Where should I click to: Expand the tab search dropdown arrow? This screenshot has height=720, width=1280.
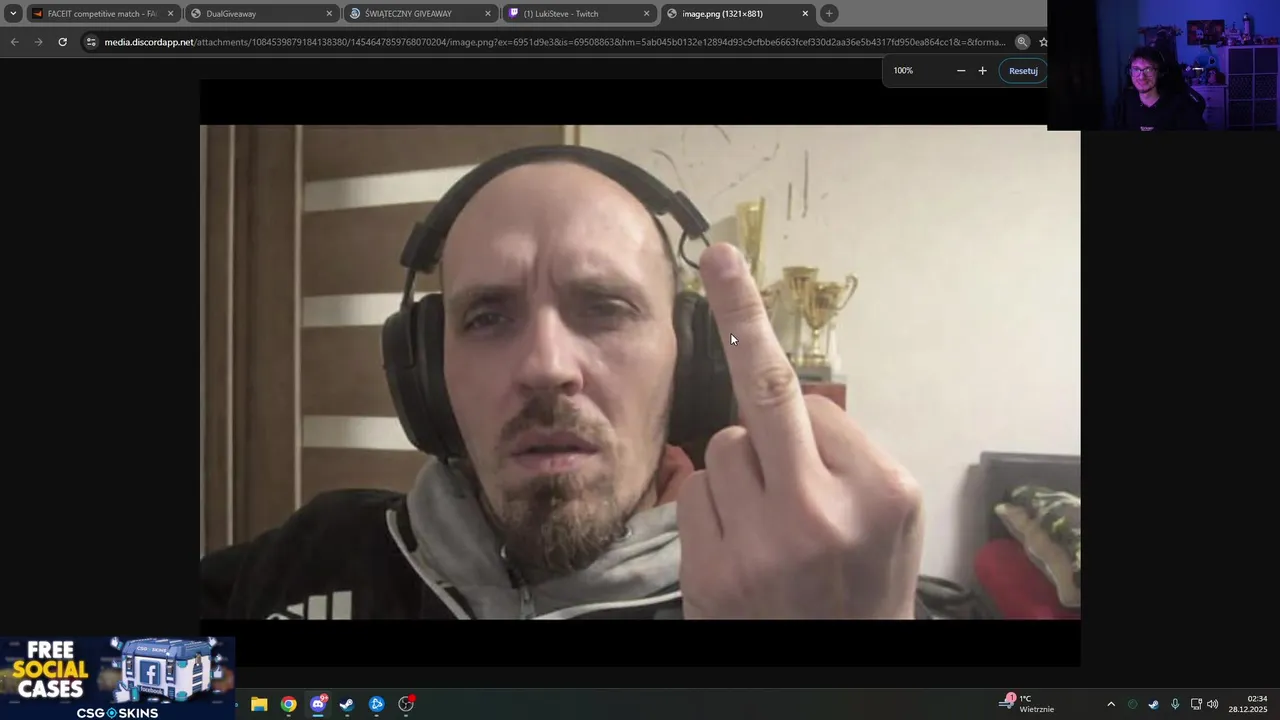click(13, 14)
